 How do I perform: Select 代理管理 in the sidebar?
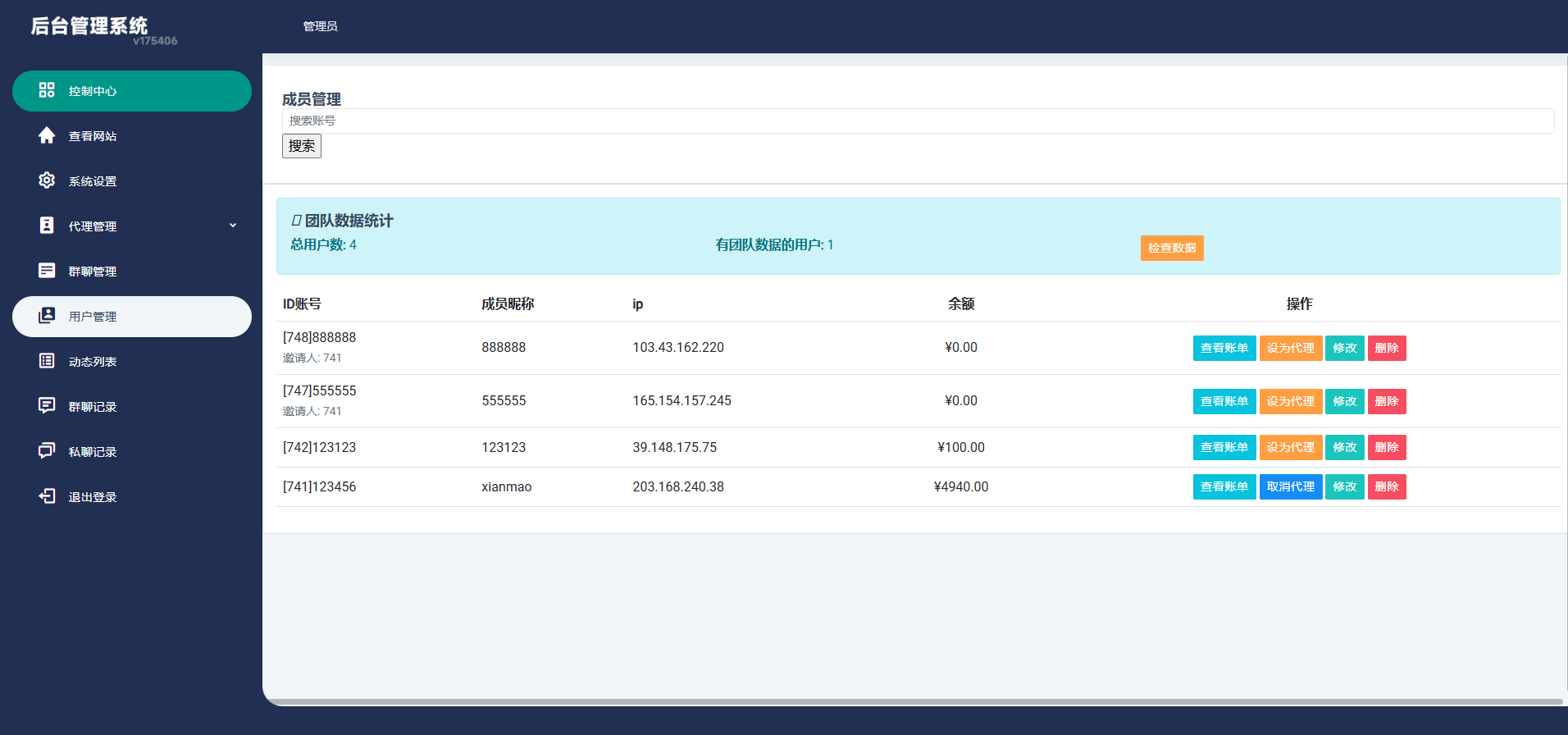(93, 226)
